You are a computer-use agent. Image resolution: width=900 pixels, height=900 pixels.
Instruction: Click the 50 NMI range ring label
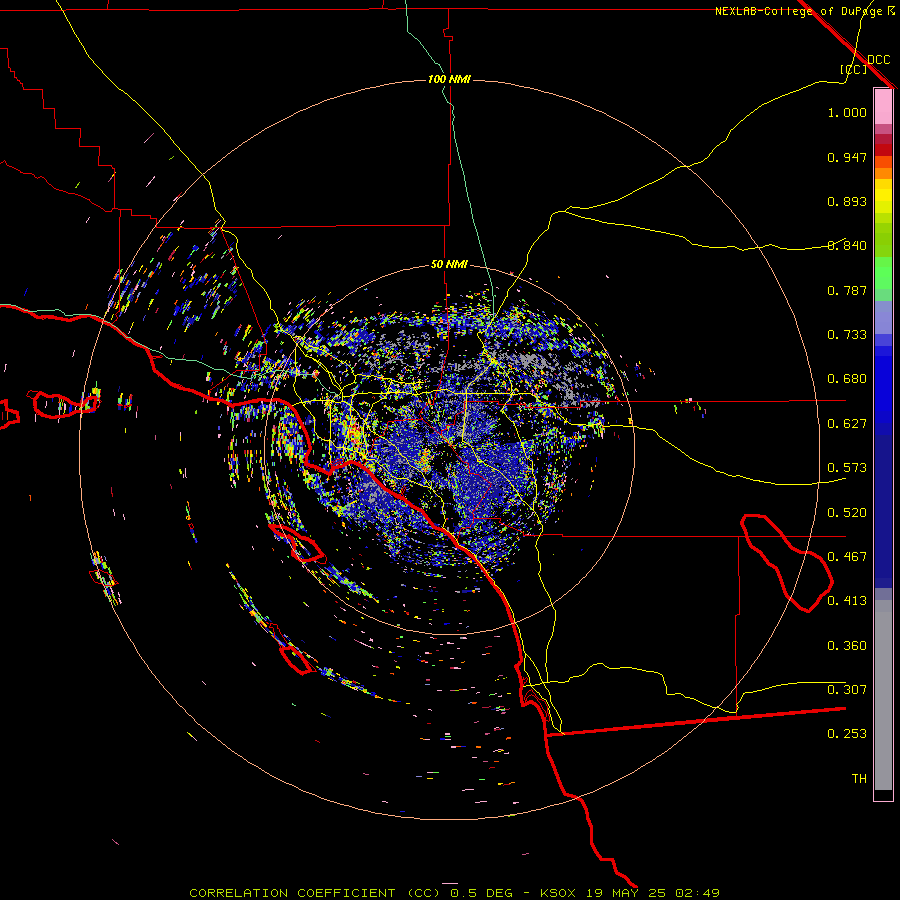coord(449,264)
